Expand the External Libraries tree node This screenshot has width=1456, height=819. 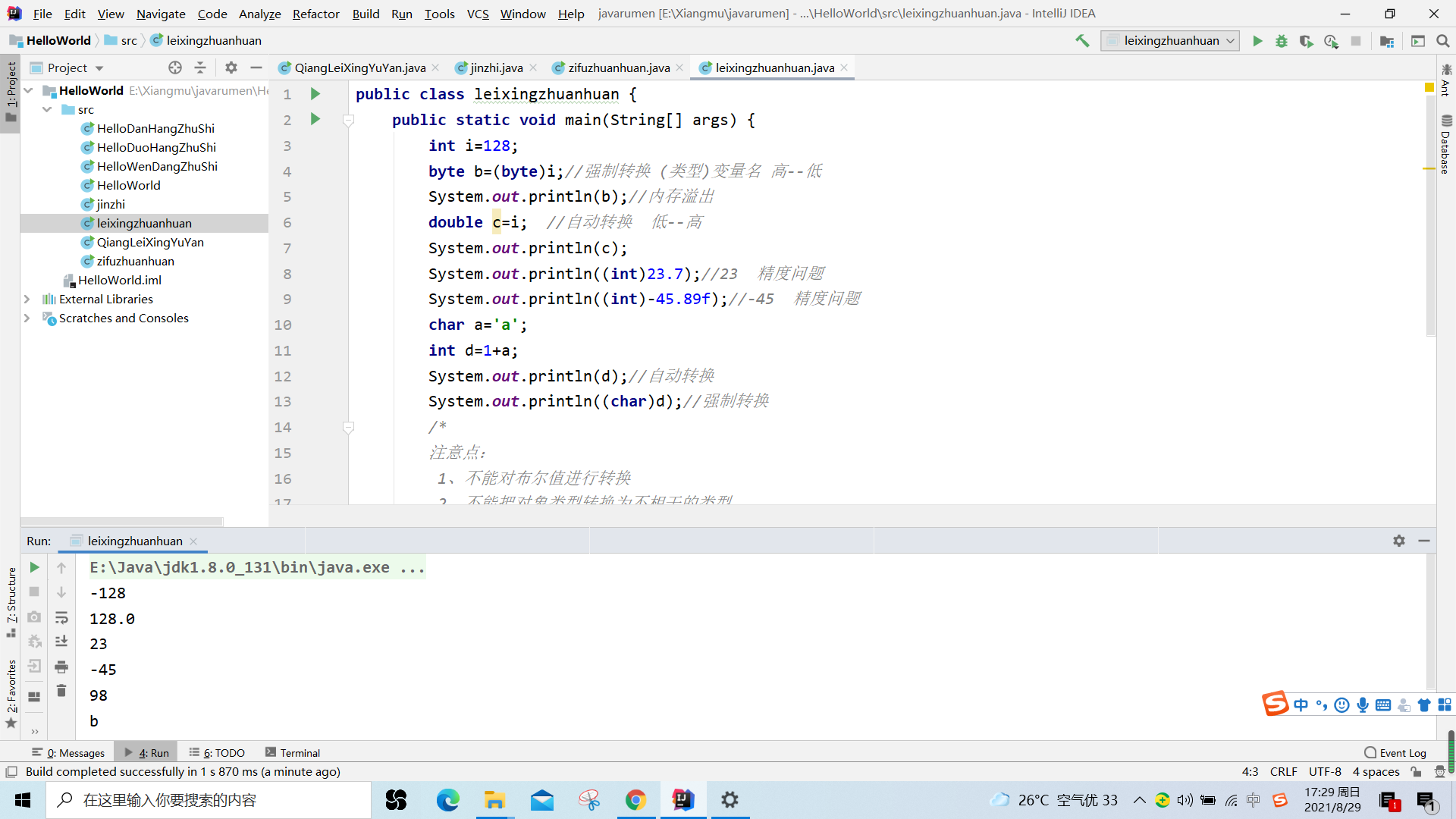click(27, 300)
